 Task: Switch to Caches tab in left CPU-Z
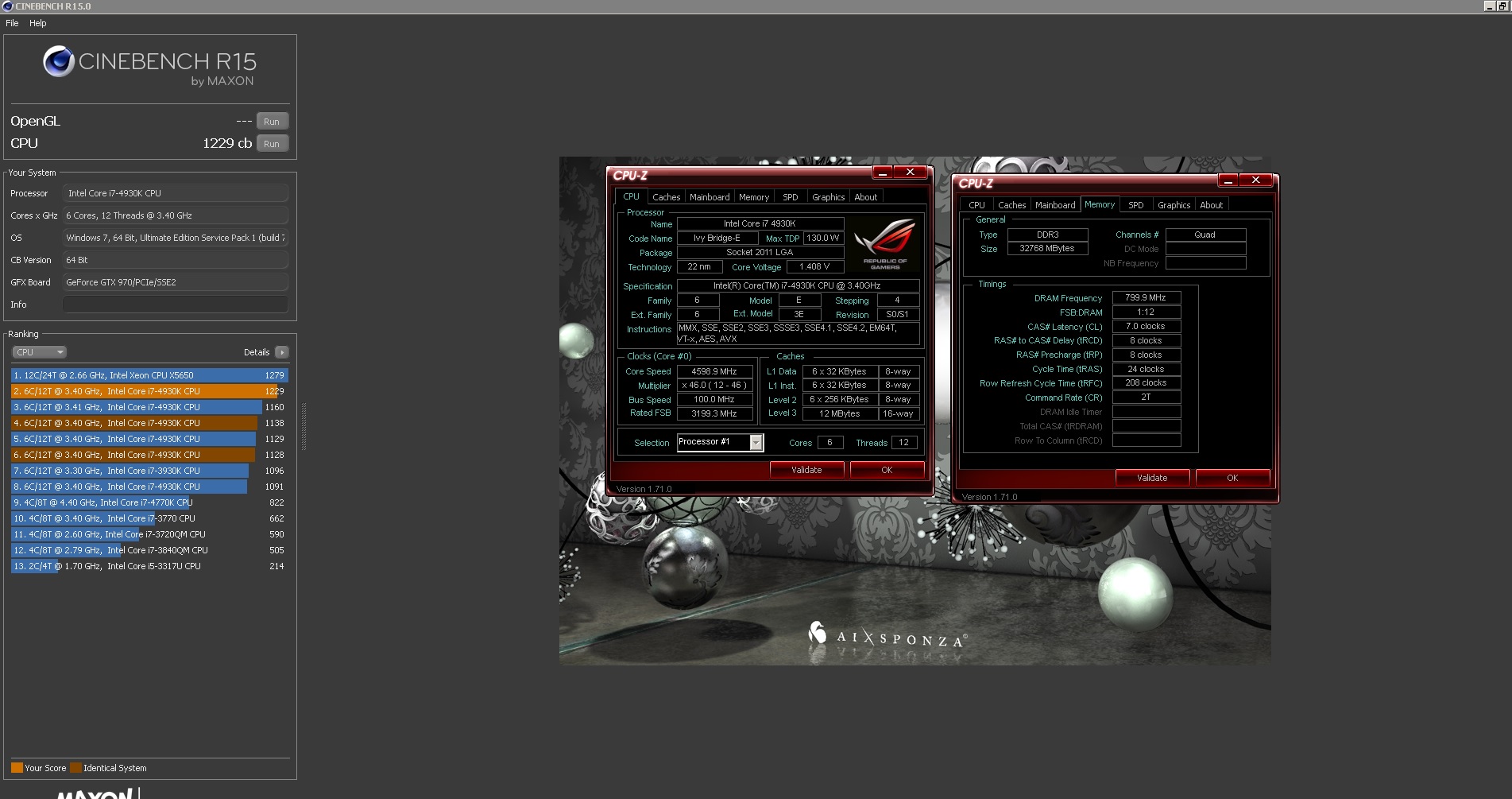point(666,197)
